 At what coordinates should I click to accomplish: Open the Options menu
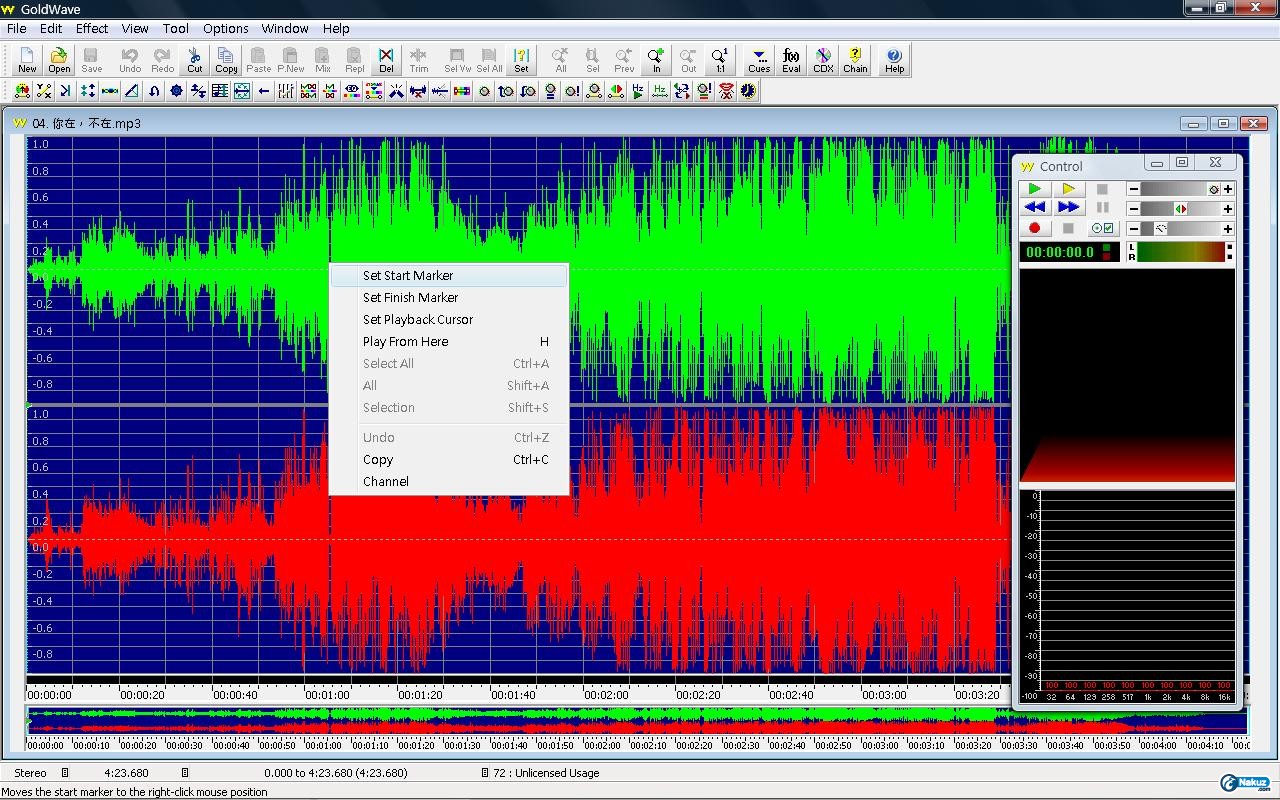(x=226, y=28)
